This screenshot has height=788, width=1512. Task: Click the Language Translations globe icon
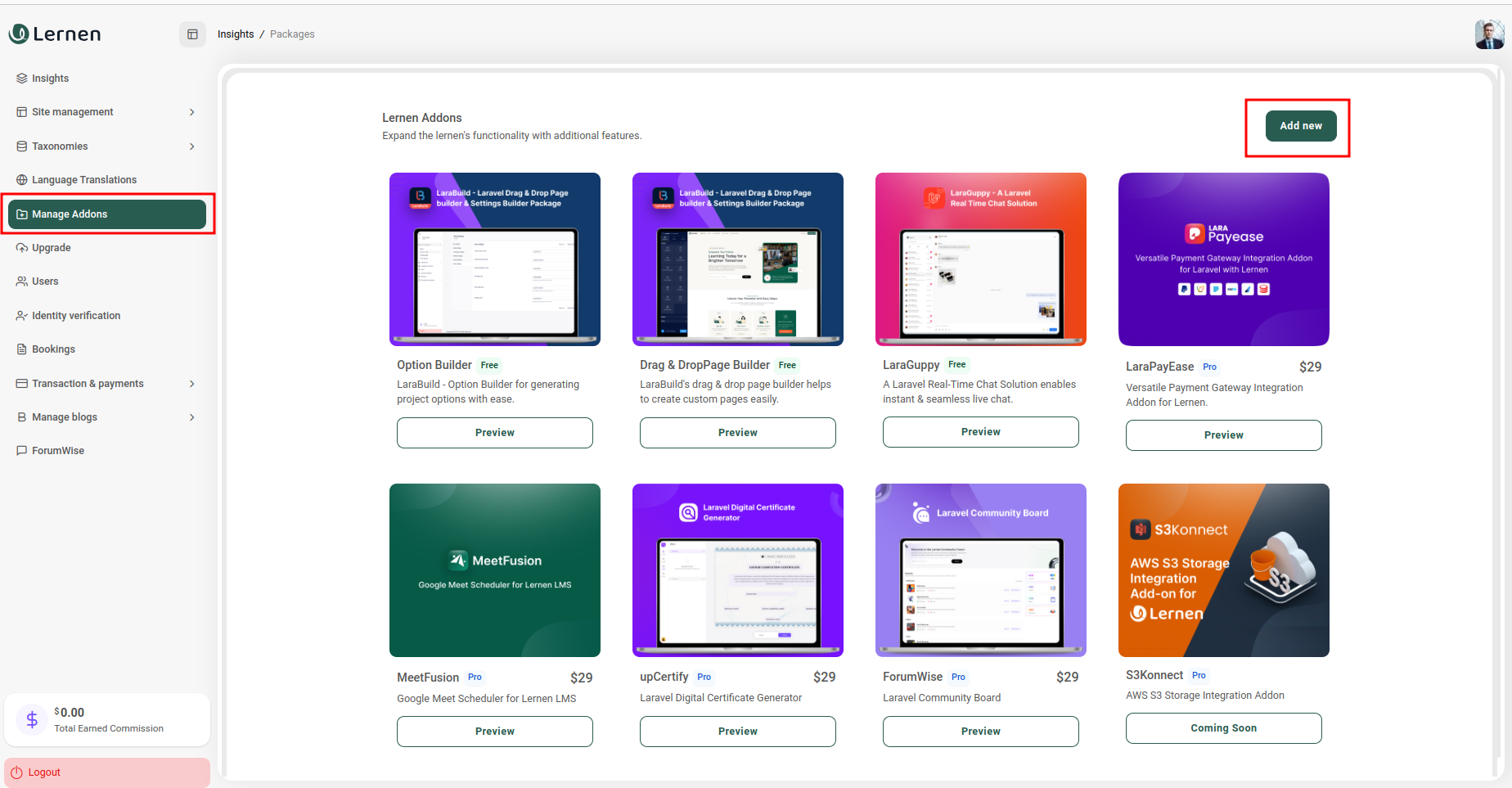[22, 180]
